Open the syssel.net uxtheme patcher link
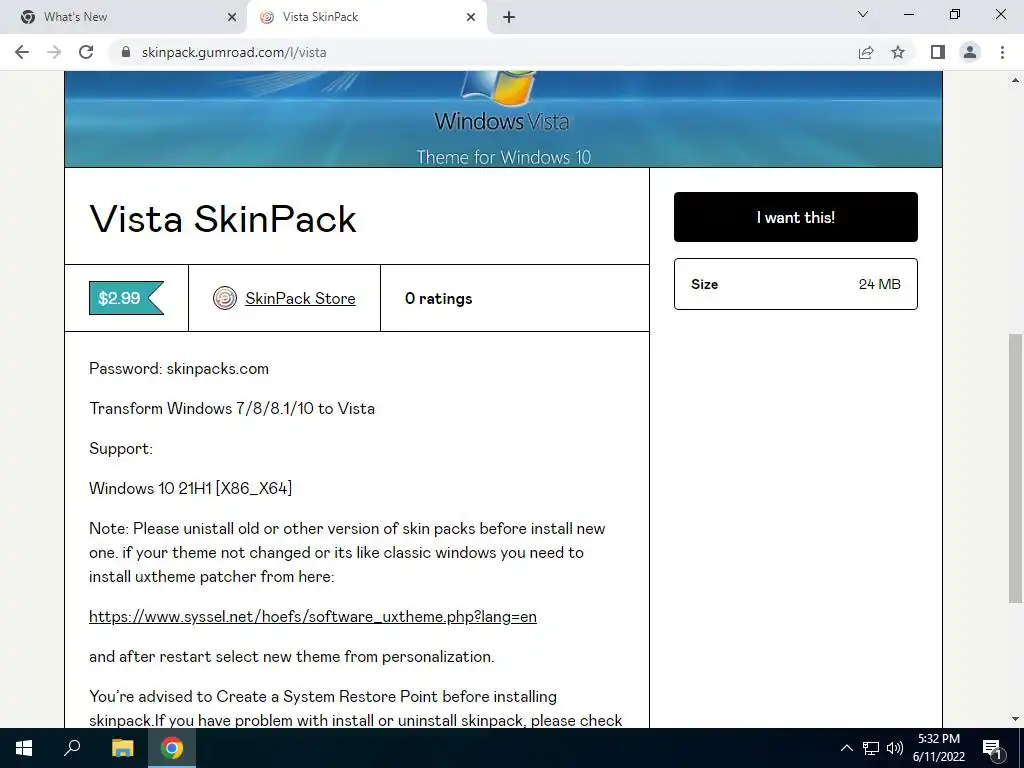 [x=313, y=616]
